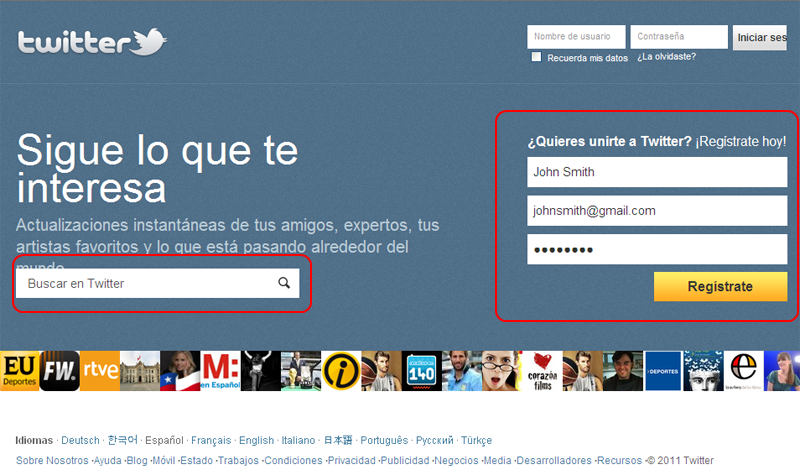Screen dimensions: 800x475
Task: Open the Blog footer link
Action: (x=137, y=460)
